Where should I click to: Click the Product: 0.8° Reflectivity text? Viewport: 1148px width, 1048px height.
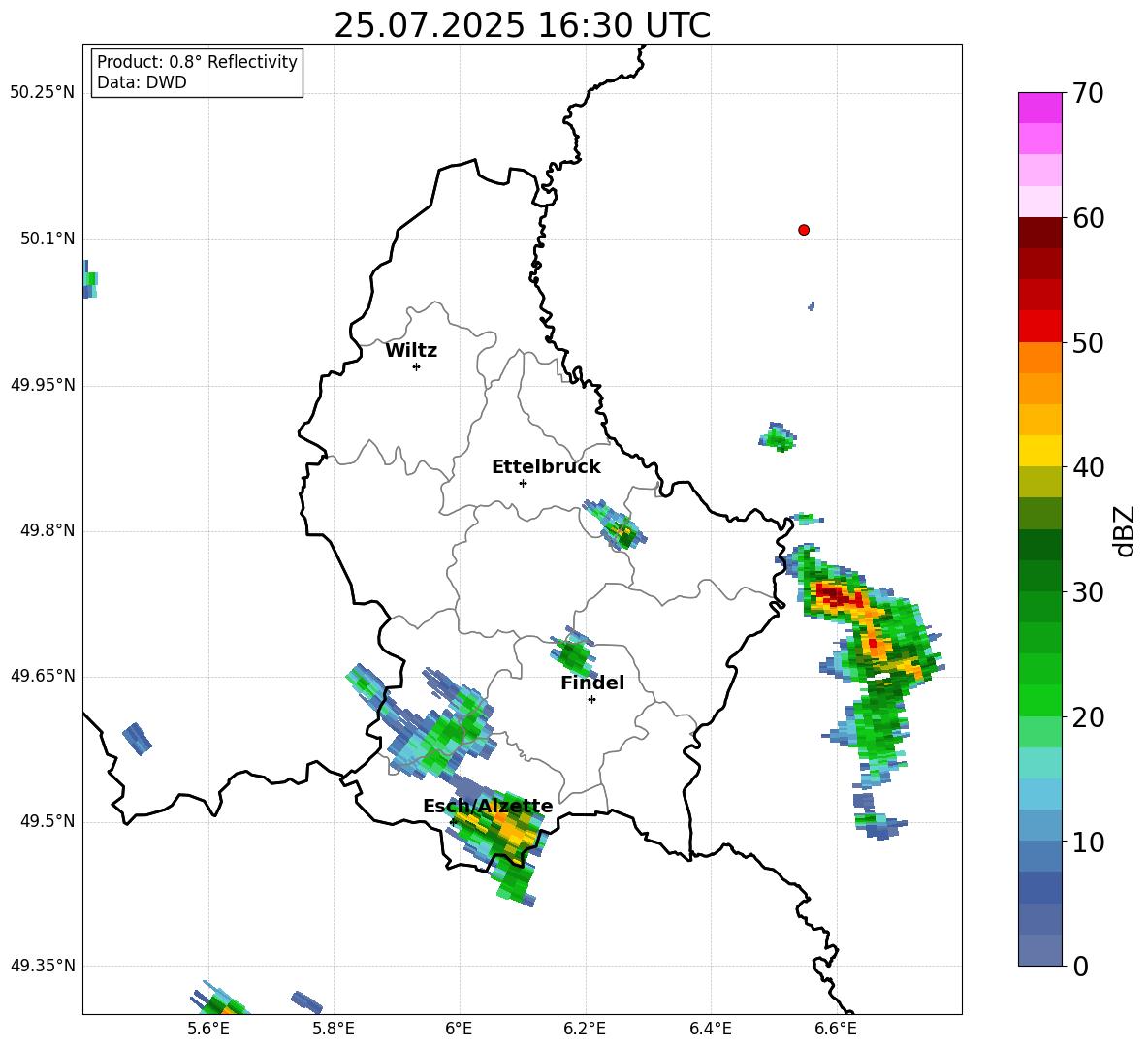click(x=197, y=61)
